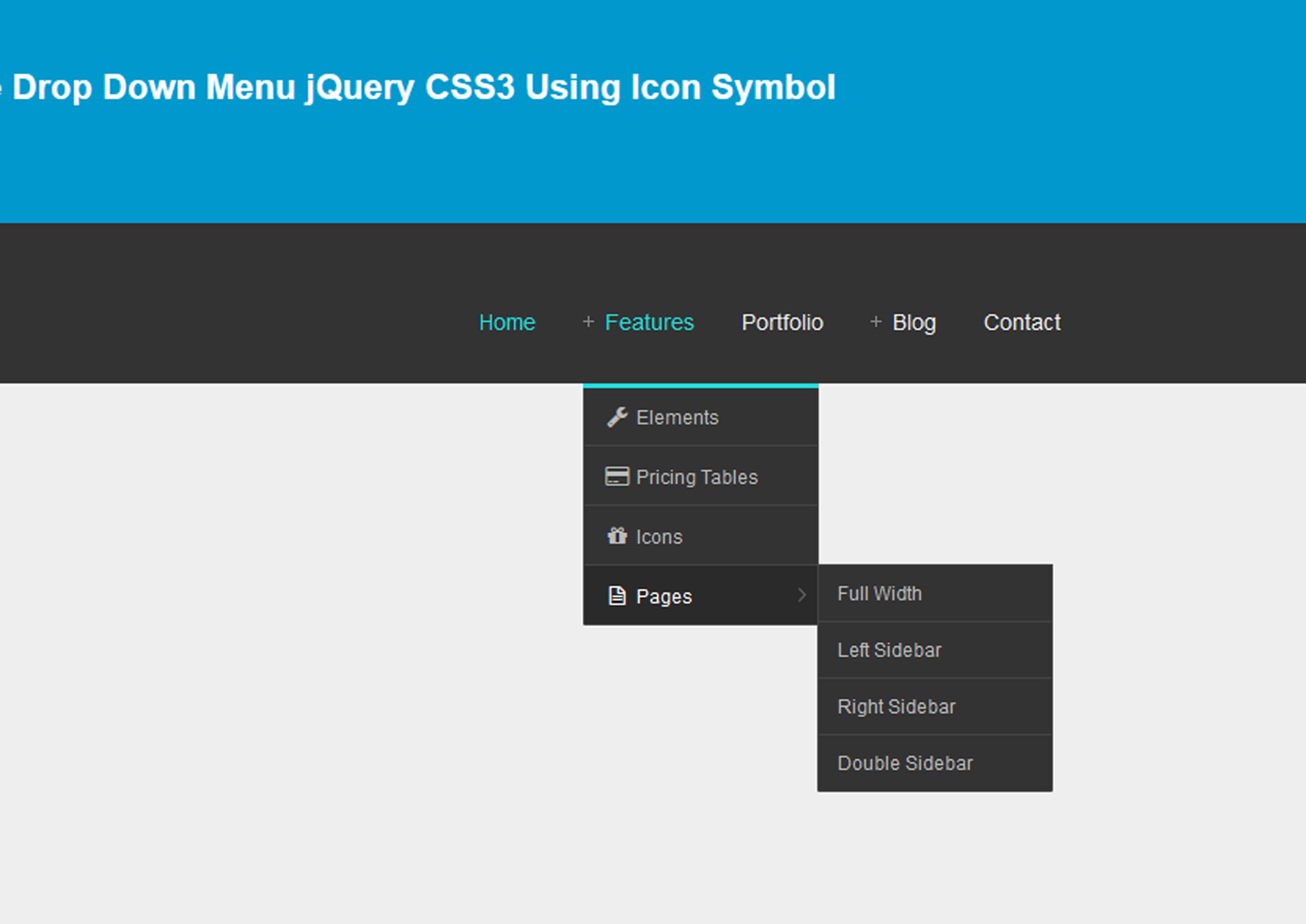1306x924 pixels.
Task: Select the Icons dropdown entry
Action: point(701,536)
